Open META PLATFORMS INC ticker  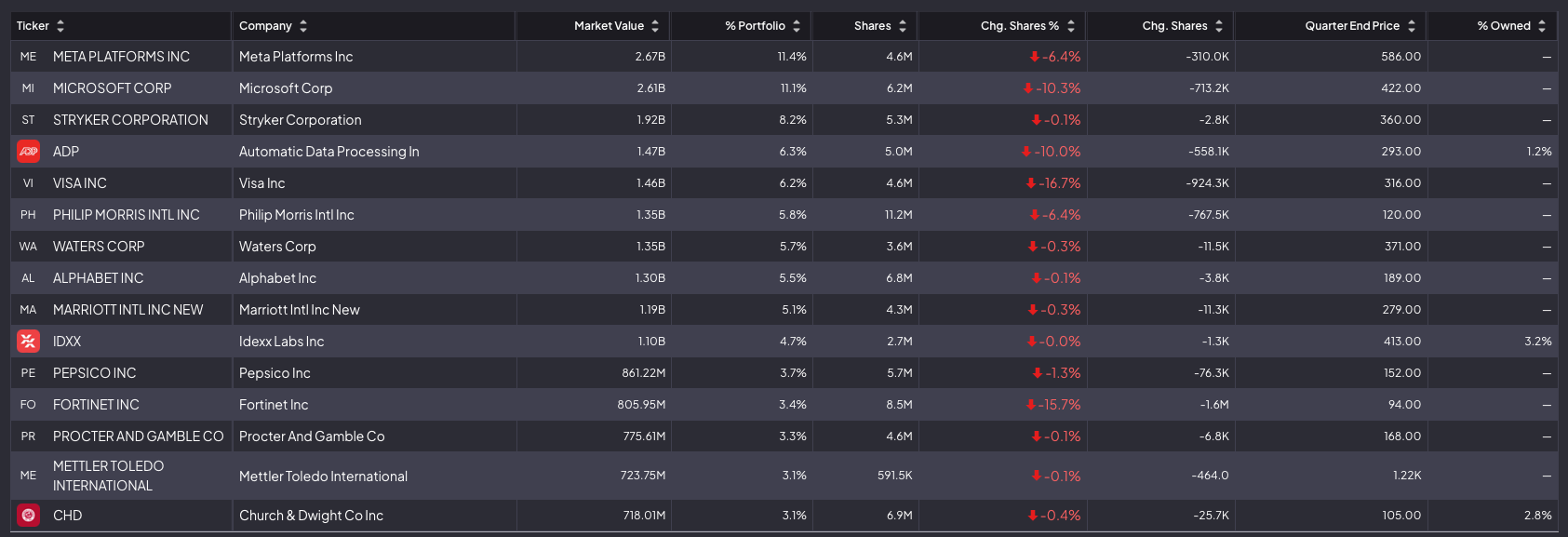click(x=121, y=57)
